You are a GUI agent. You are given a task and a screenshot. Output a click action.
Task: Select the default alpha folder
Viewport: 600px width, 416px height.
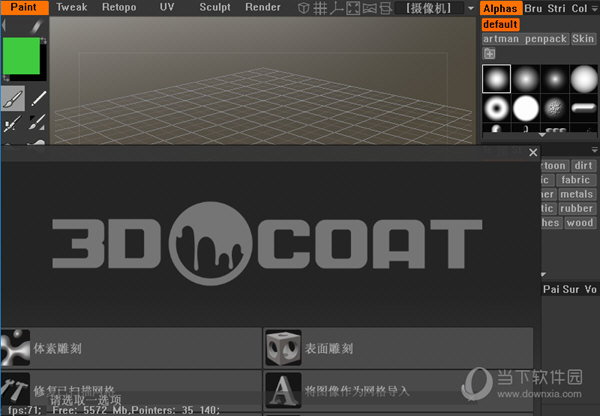click(500, 24)
